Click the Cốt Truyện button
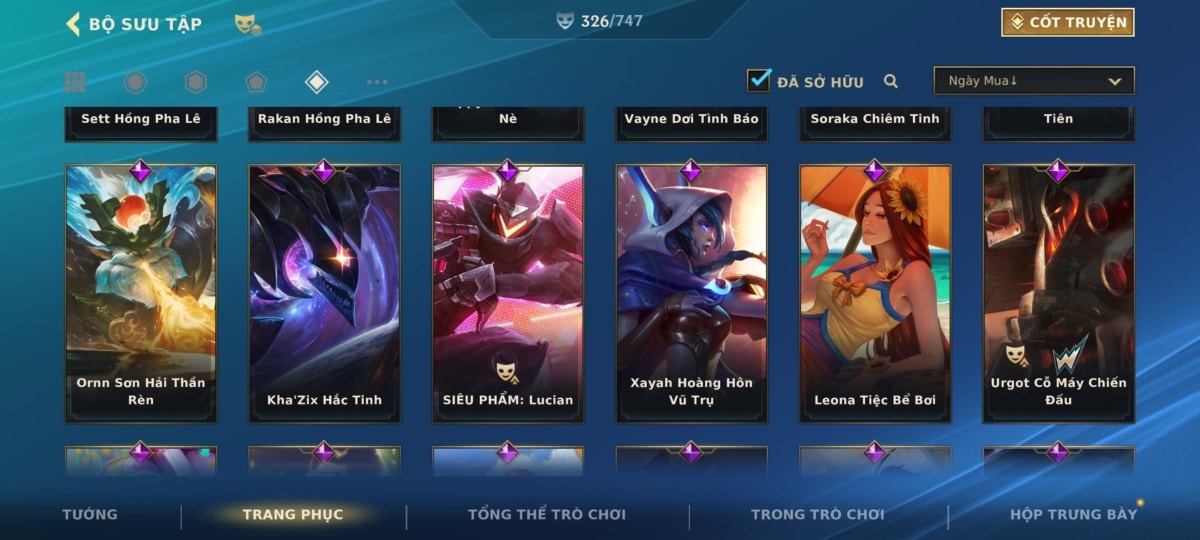This screenshot has width=1200, height=540. (x=1068, y=22)
